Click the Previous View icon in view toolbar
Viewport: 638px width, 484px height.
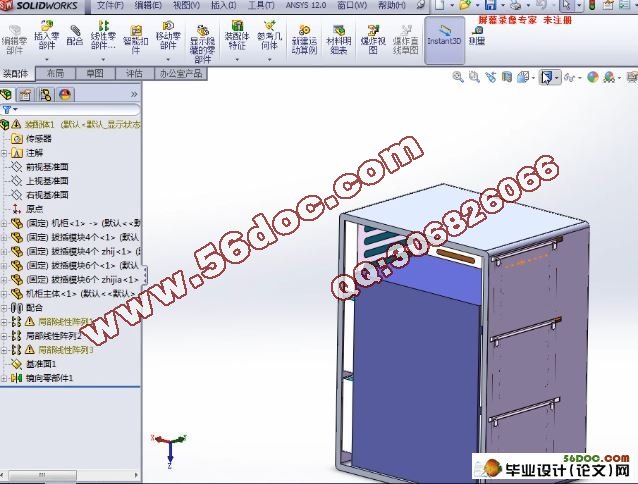(x=491, y=77)
